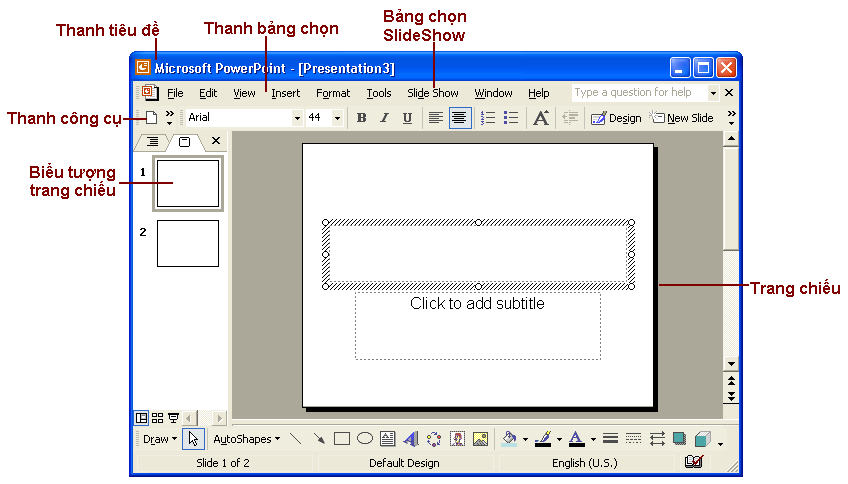Viewport: 848px width, 484px height.
Task: Insert a New Slide
Action: (681, 118)
